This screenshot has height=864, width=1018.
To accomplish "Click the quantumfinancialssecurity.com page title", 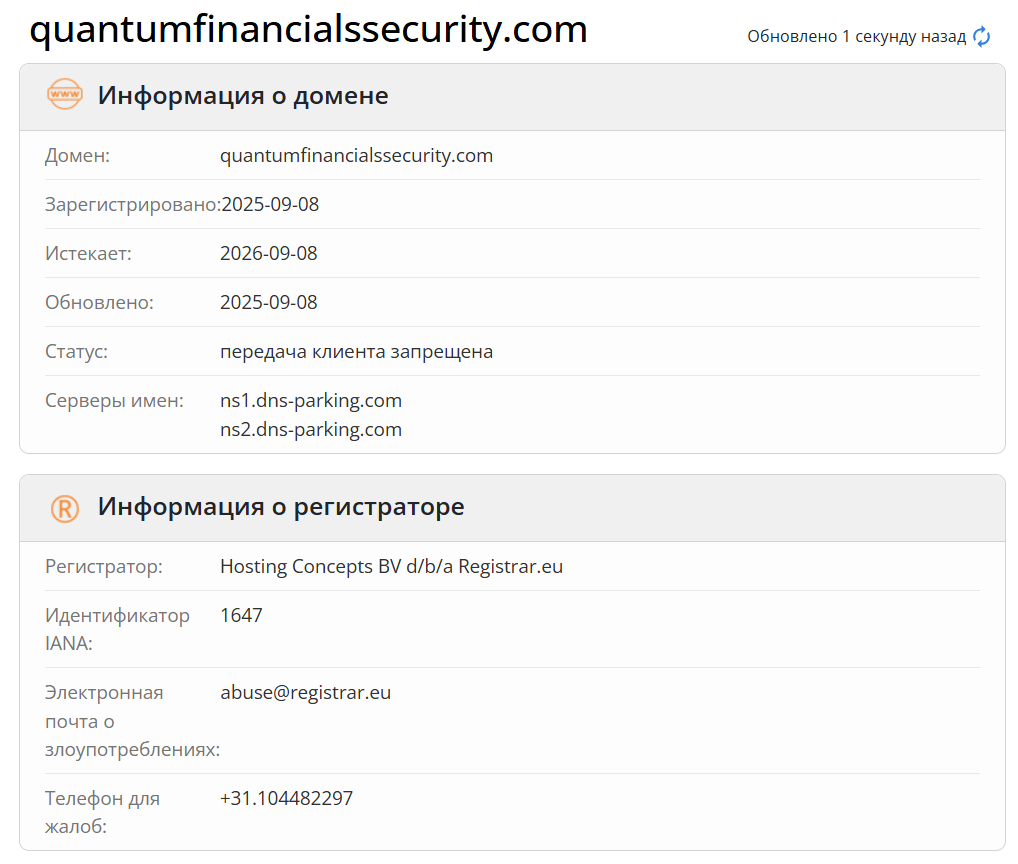I will [308, 30].
